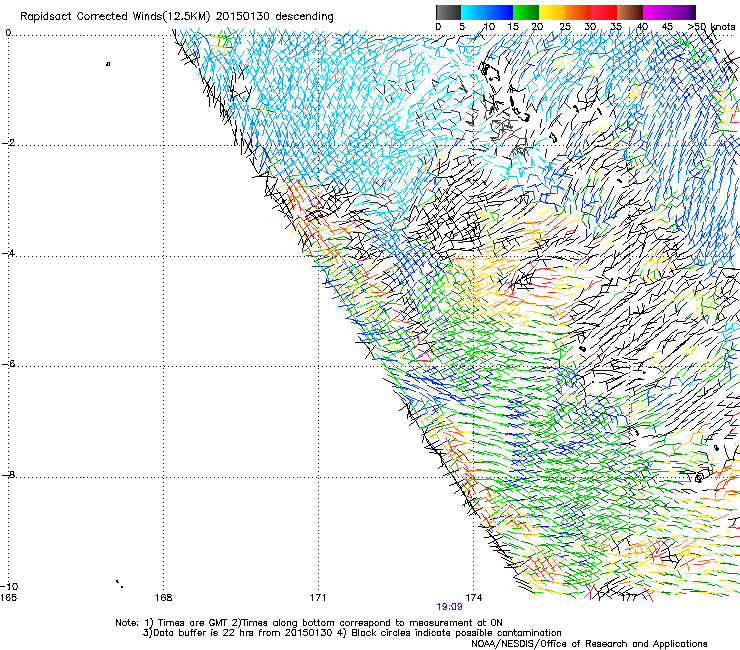Click longitude label '171' on bottom axis
This screenshot has height=650, width=740.
point(318,598)
